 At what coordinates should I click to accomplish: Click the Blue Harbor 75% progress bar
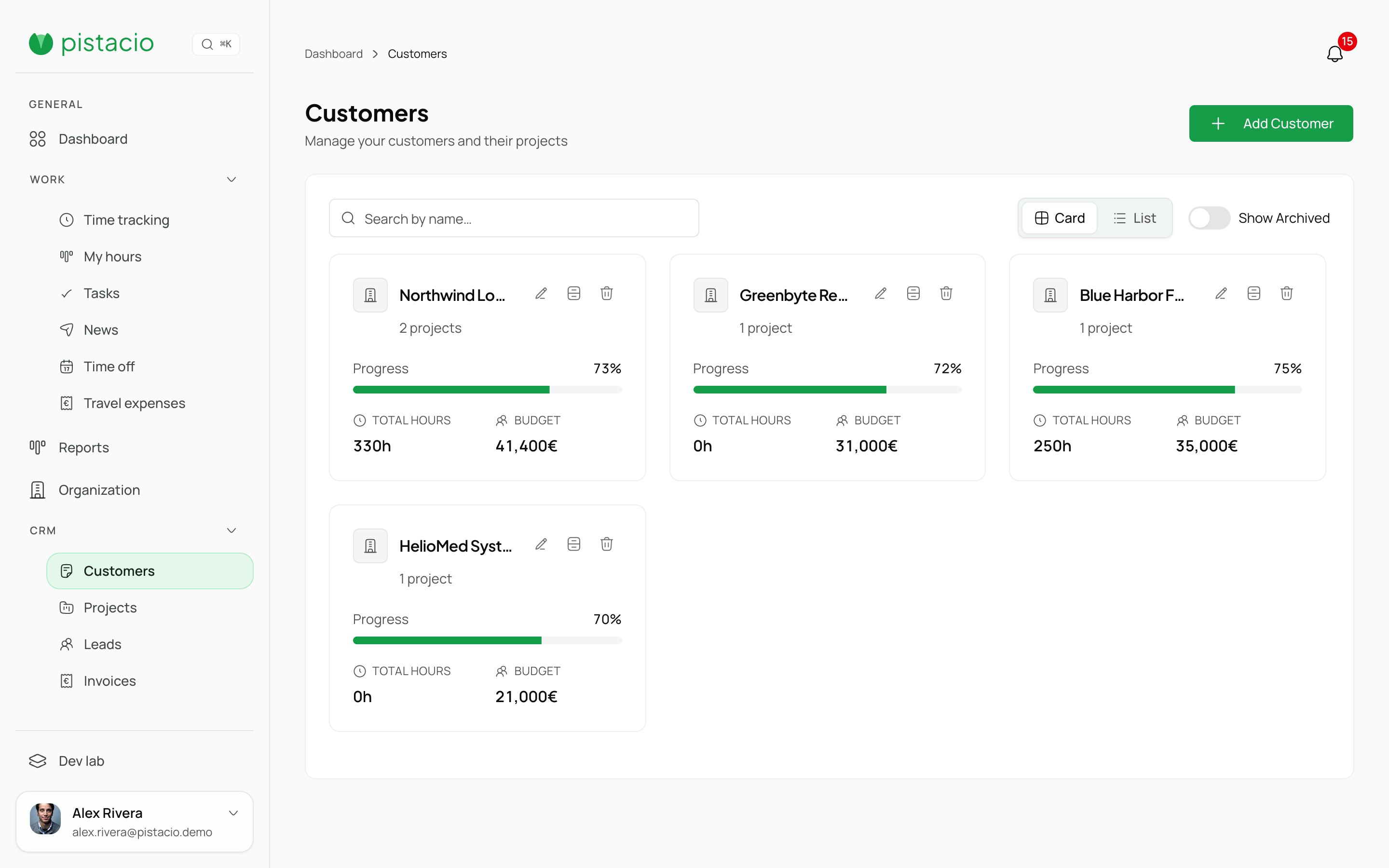pyautogui.click(x=1168, y=390)
